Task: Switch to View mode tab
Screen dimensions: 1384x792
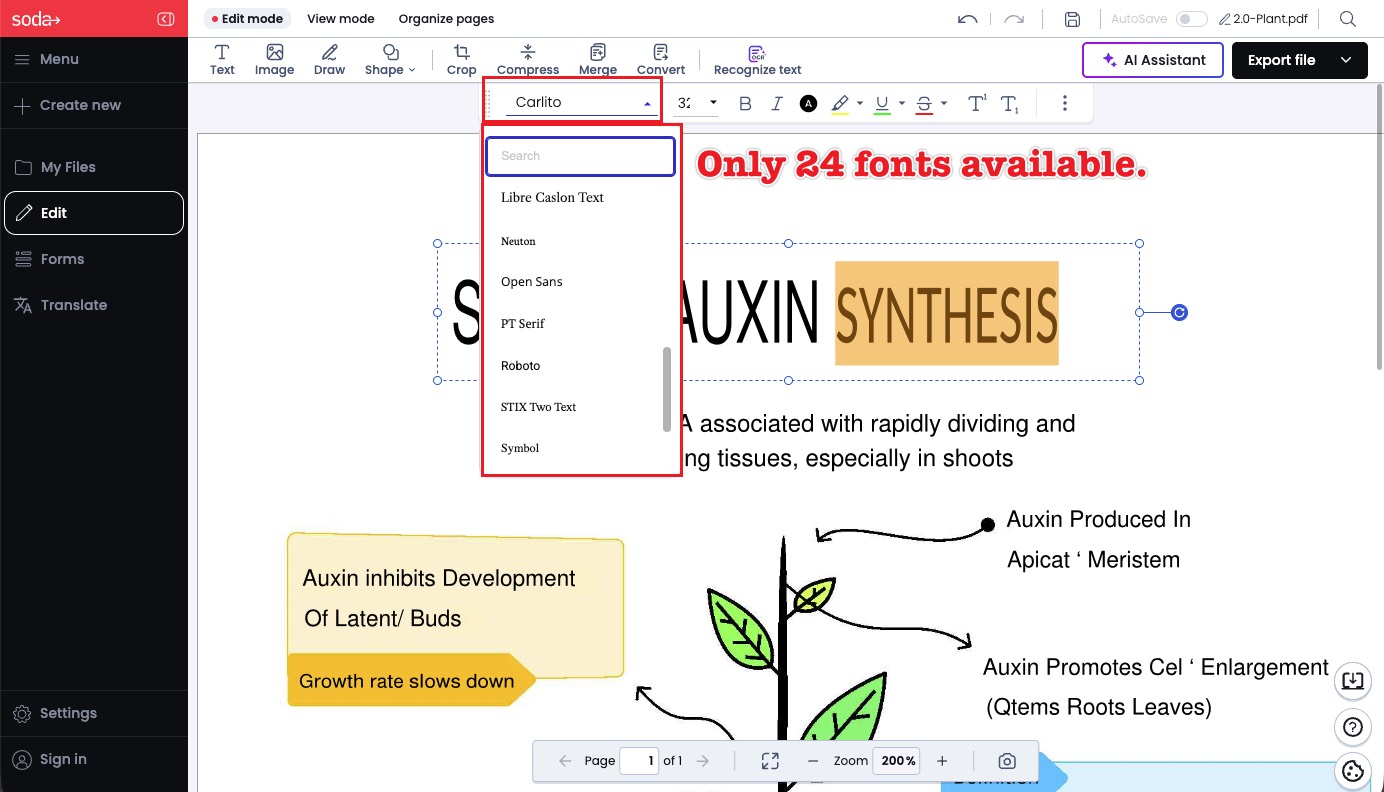Action: [x=341, y=19]
